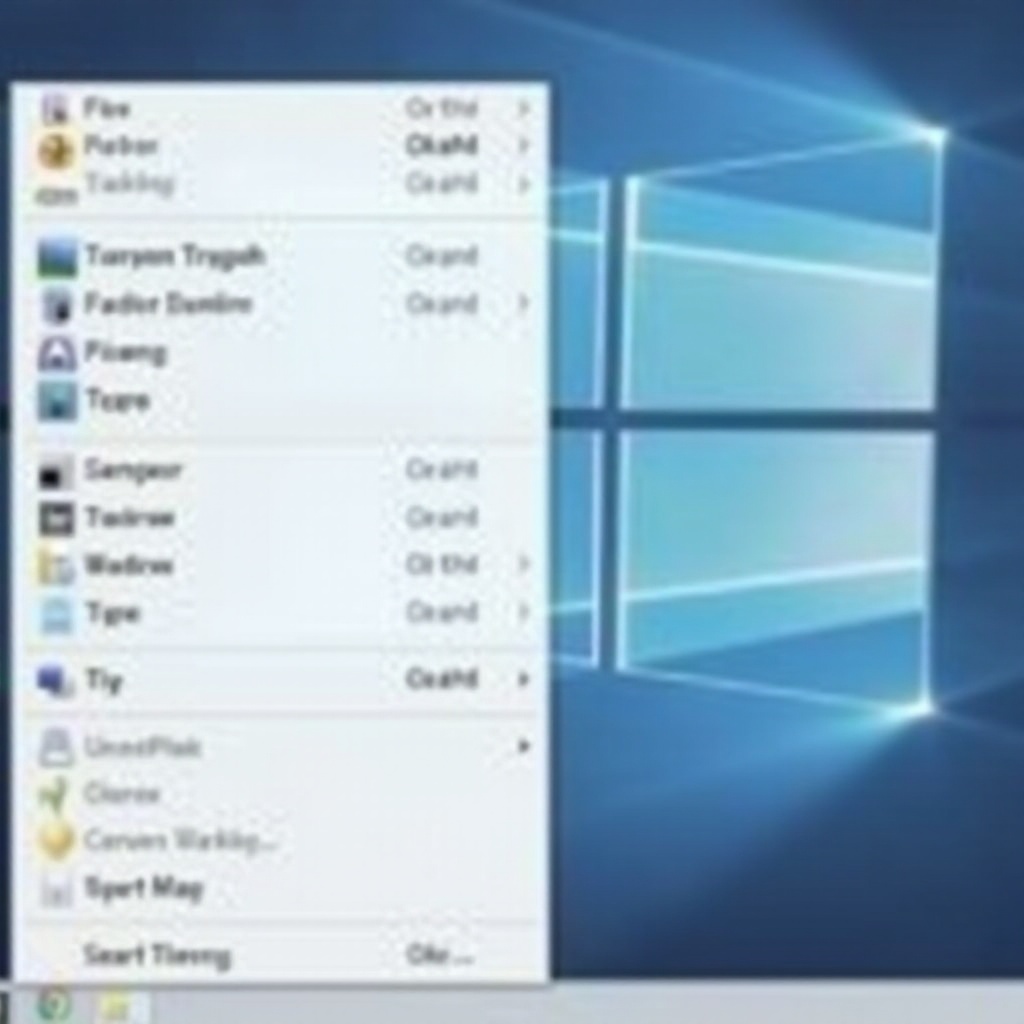Image resolution: width=1024 pixels, height=1024 pixels.
Task: Click the icon beside Fadior Dembre
Action: tap(57, 305)
